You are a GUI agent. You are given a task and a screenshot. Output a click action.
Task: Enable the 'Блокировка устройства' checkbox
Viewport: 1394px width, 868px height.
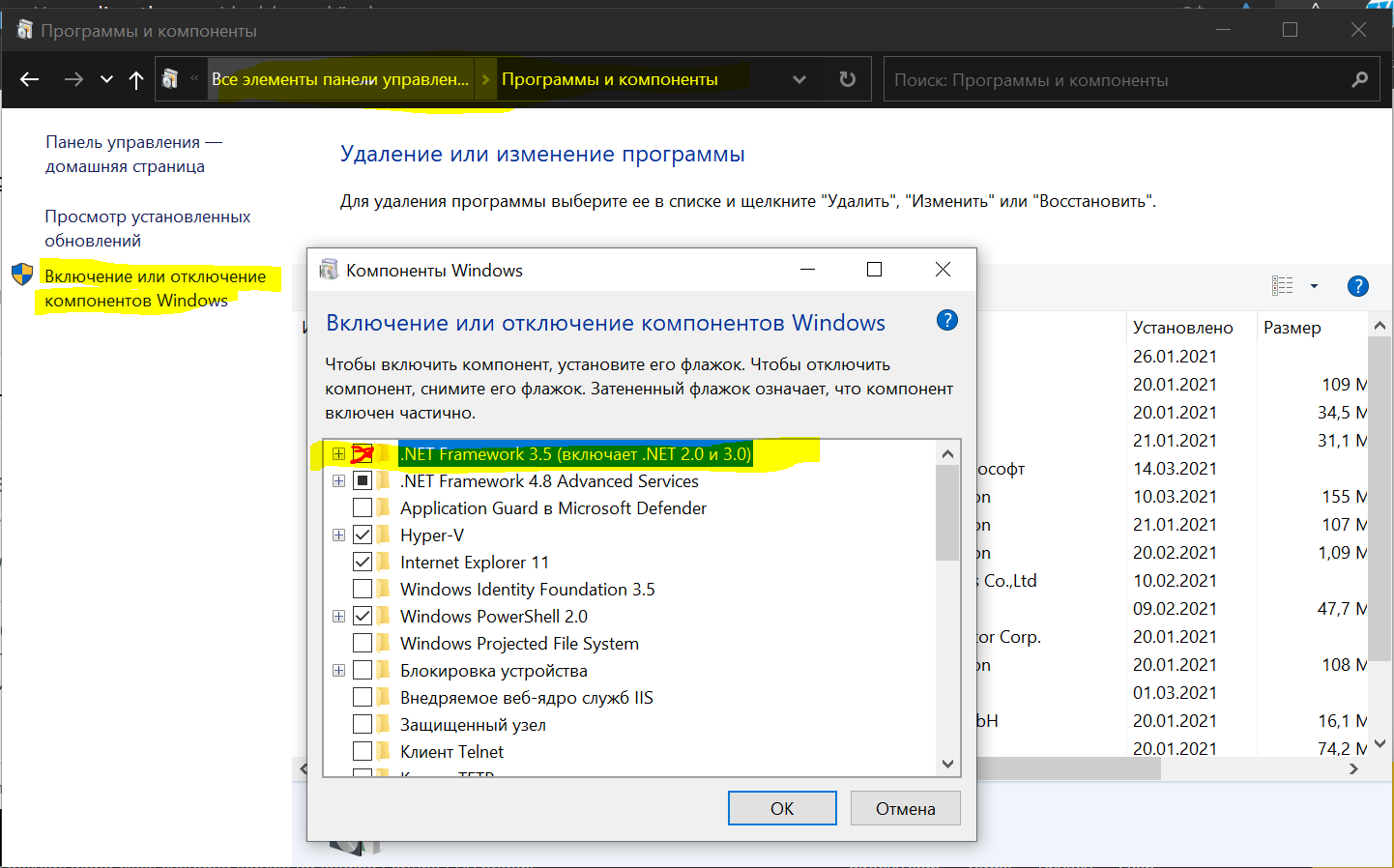363,670
